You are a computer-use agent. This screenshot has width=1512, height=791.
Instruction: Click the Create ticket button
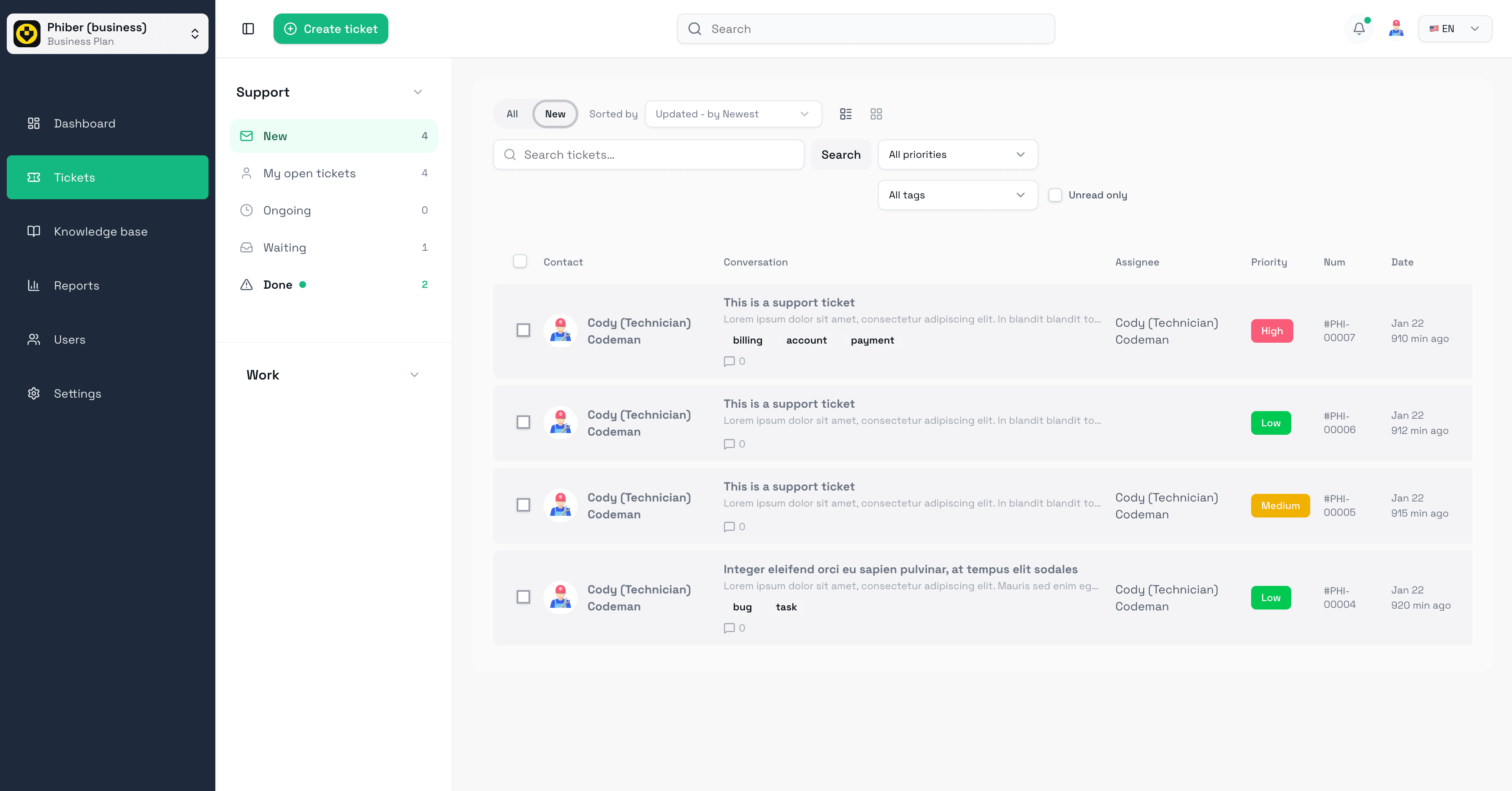[331, 29]
